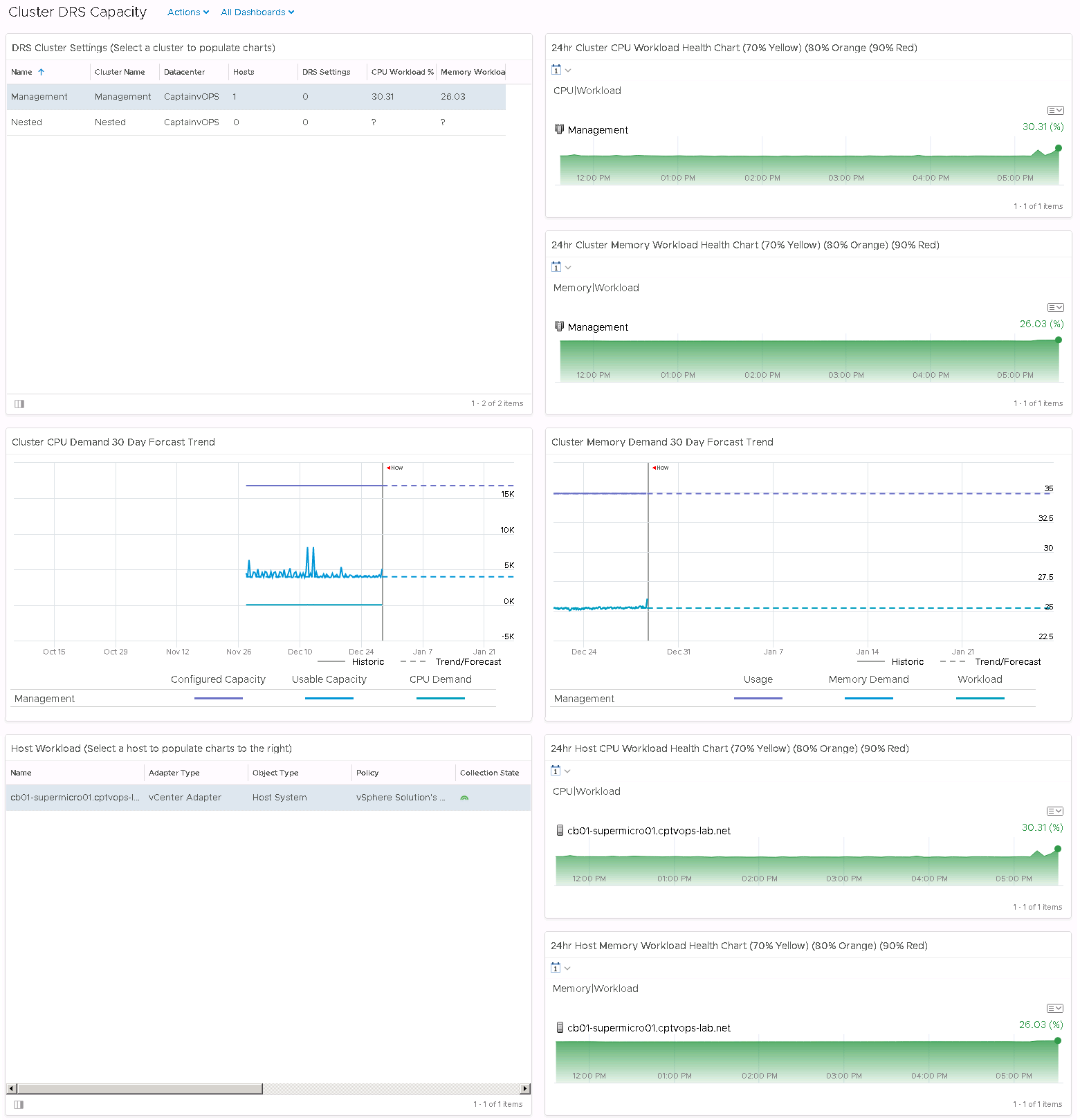Toggle Configured Capacity line swatch in CPU forecast
The width and height of the screenshot is (1080, 1120).
click(218, 699)
